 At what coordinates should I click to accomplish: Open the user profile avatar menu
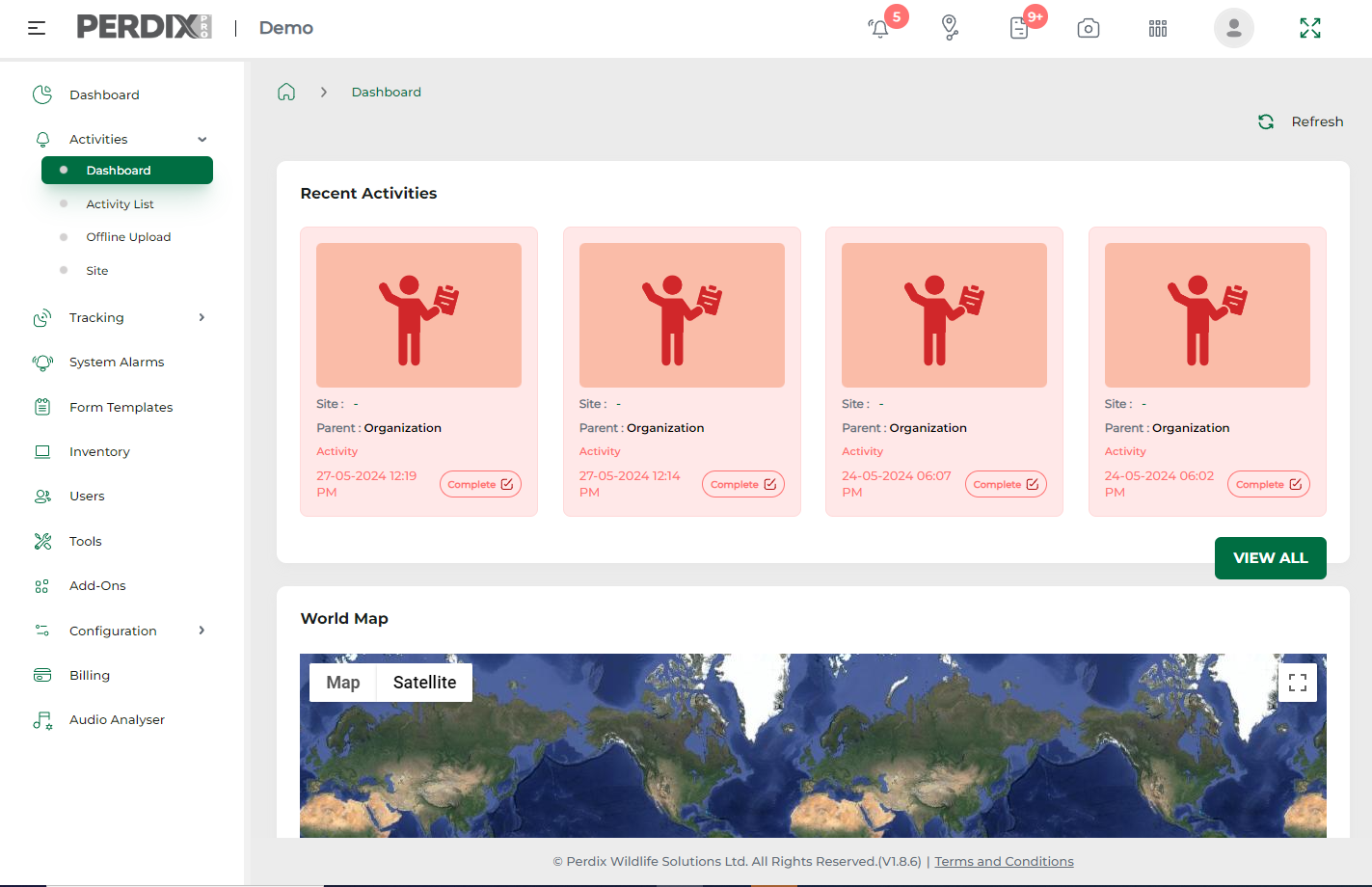coord(1234,28)
